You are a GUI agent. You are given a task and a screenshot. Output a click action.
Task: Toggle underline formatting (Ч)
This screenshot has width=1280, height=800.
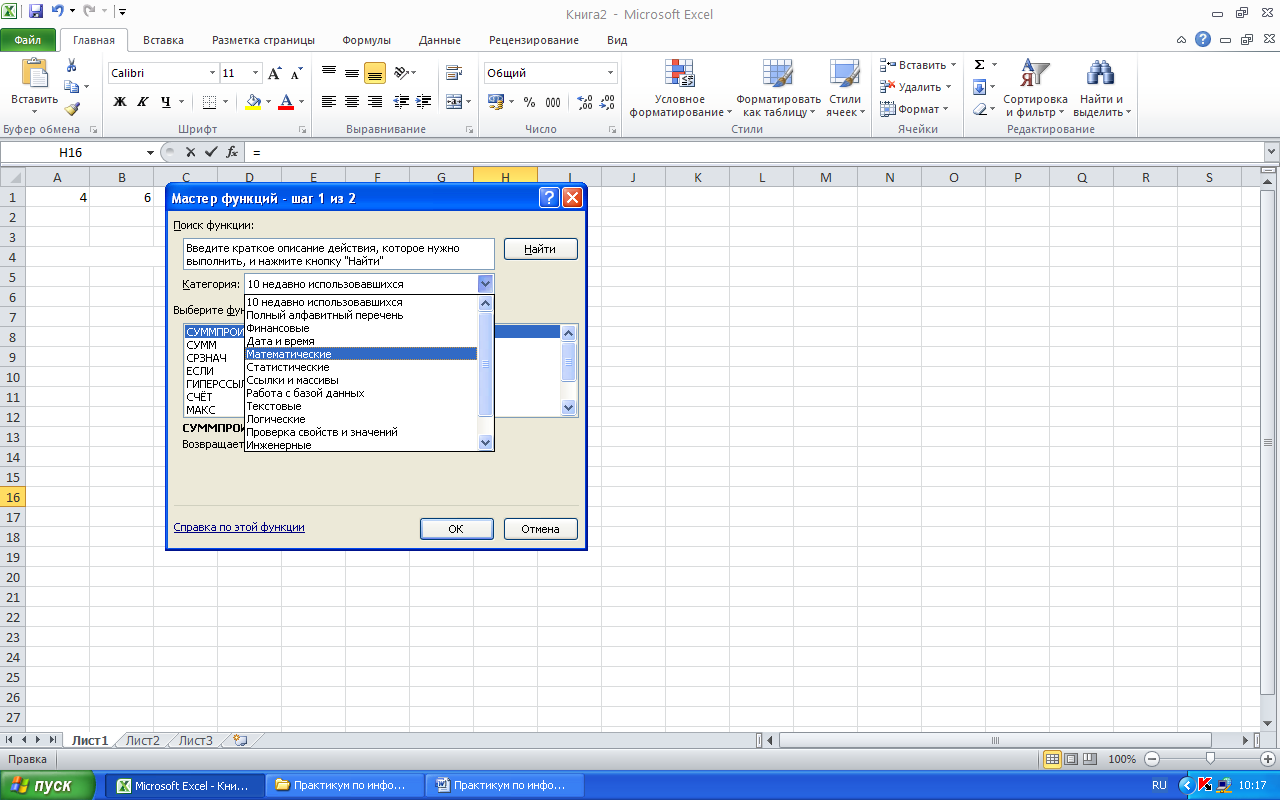click(x=165, y=101)
